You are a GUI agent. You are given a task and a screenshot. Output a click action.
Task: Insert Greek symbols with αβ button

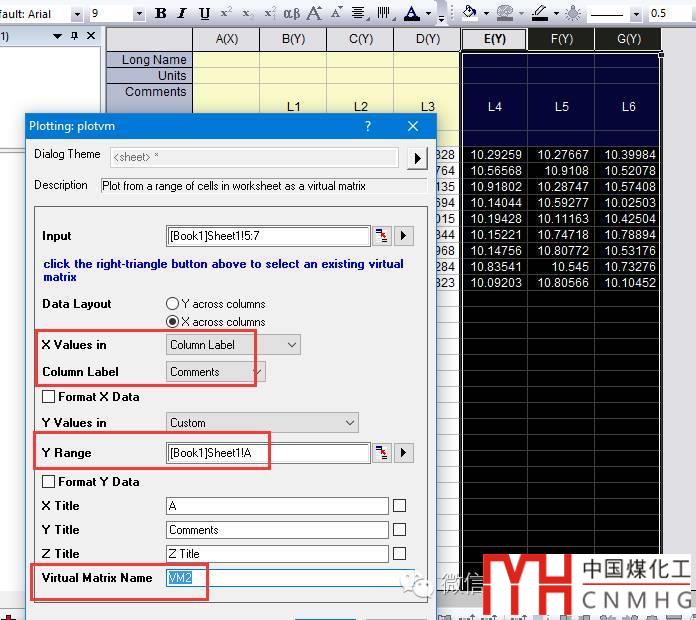click(x=291, y=14)
